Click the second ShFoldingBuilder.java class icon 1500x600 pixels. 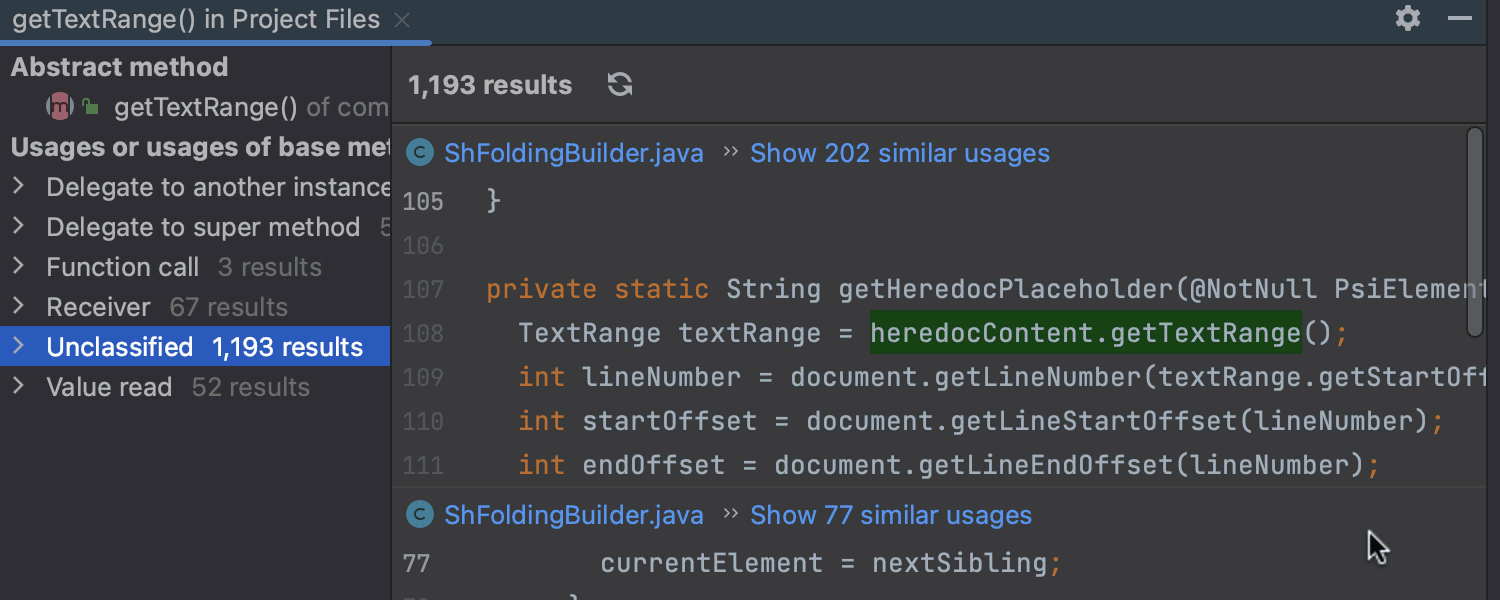(x=421, y=515)
